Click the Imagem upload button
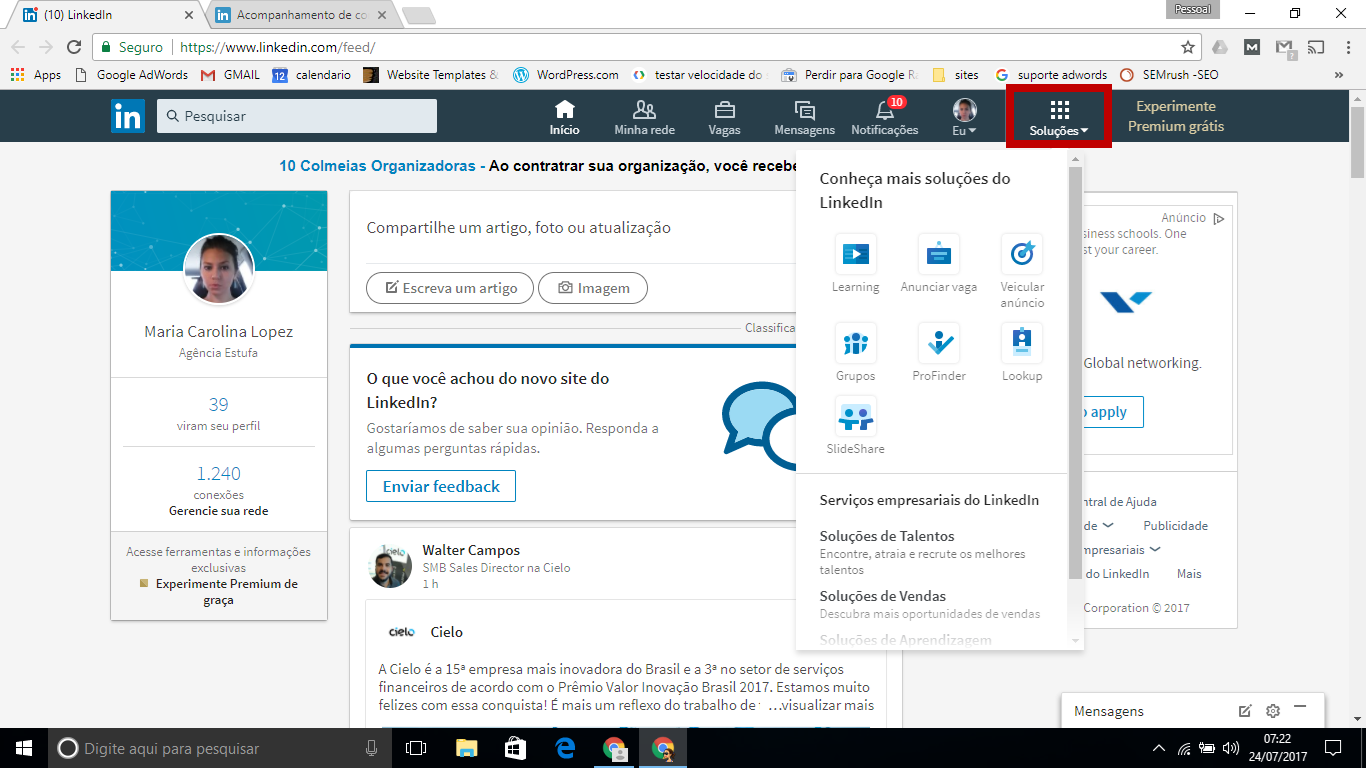The width and height of the screenshot is (1366, 768). click(x=593, y=288)
